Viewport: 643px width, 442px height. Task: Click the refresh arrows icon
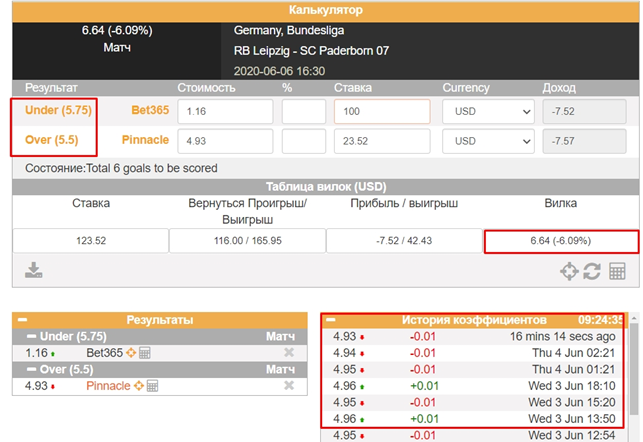coord(593,272)
